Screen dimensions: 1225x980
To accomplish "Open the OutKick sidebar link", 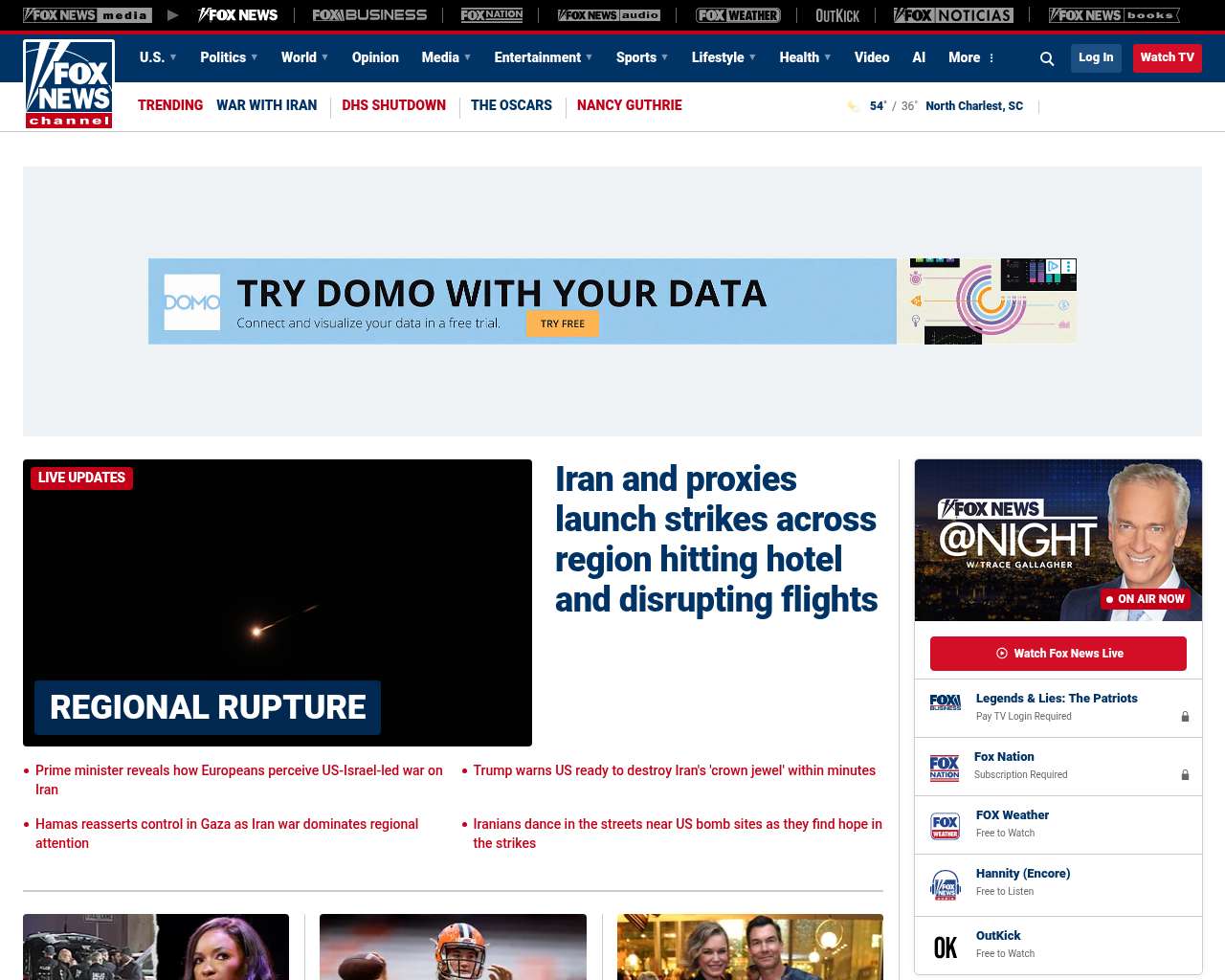I will pos(998,936).
